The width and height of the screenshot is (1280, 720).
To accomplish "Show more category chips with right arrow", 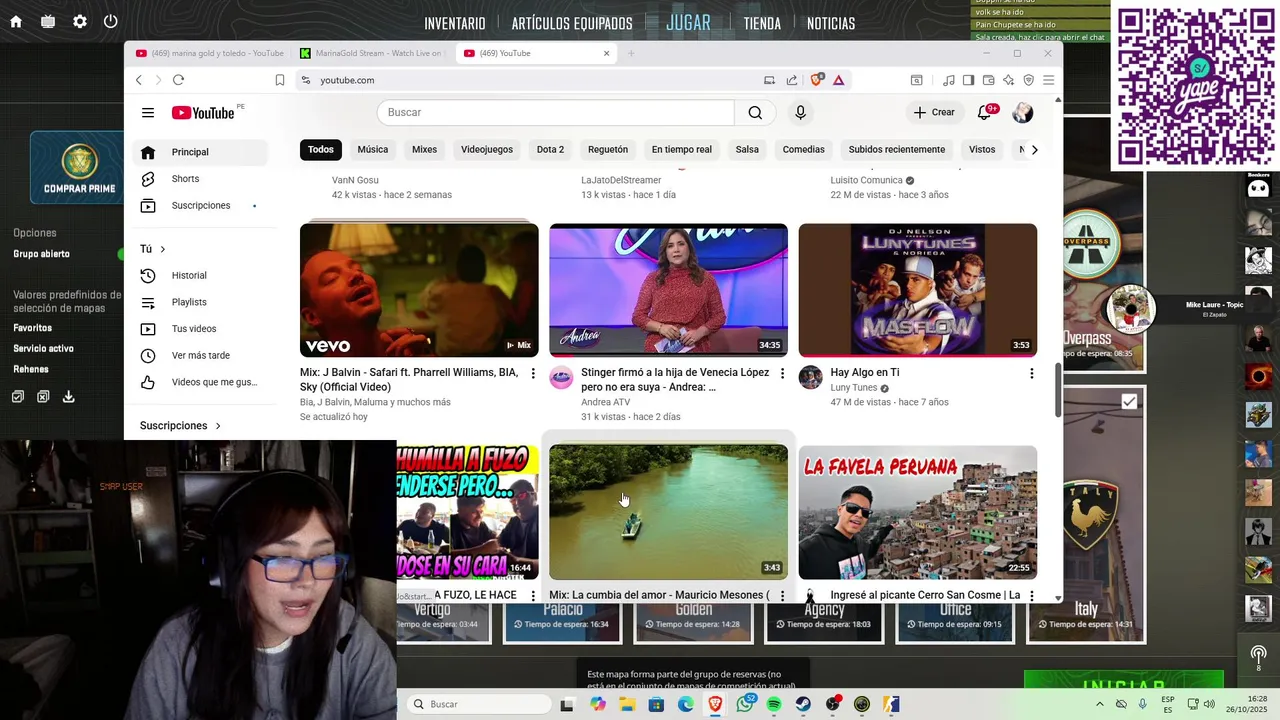I will 1034,150.
